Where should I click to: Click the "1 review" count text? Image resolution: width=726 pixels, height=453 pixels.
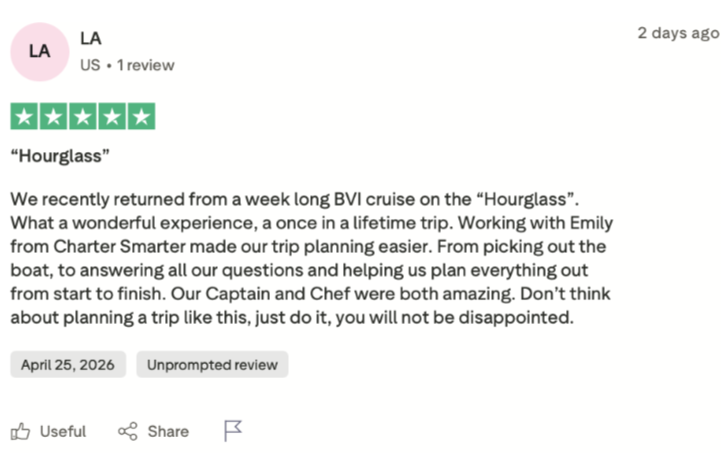click(145, 65)
